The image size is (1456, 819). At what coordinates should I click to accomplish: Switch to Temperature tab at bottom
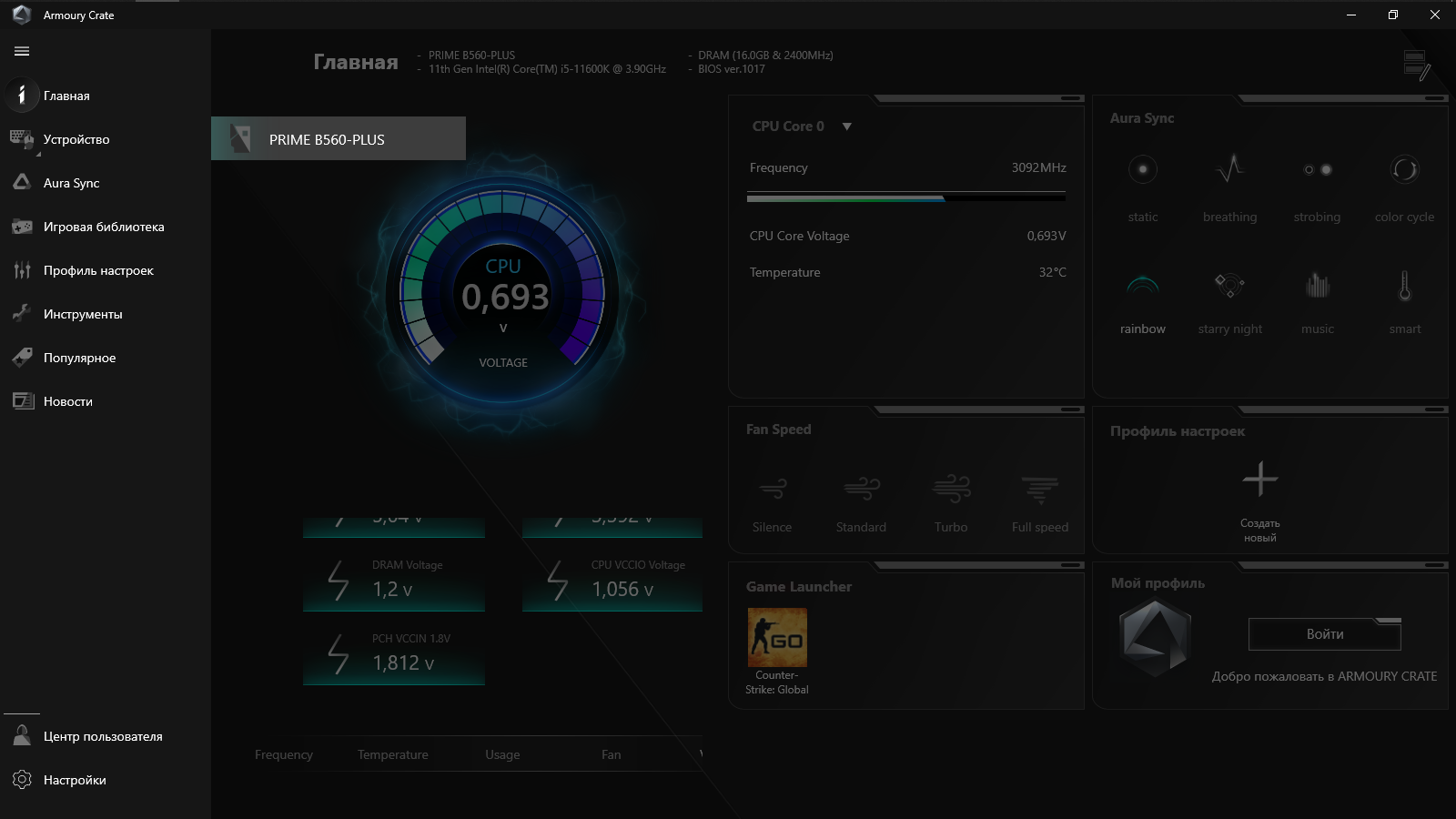393,754
